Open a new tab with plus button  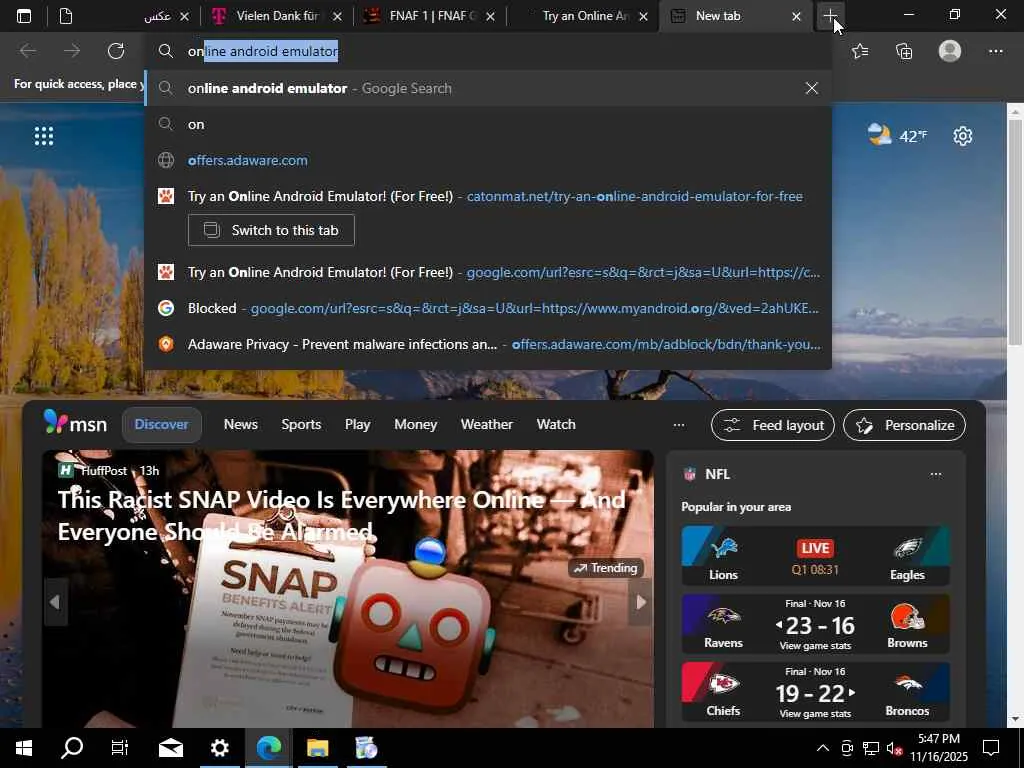(x=830, y=16)
